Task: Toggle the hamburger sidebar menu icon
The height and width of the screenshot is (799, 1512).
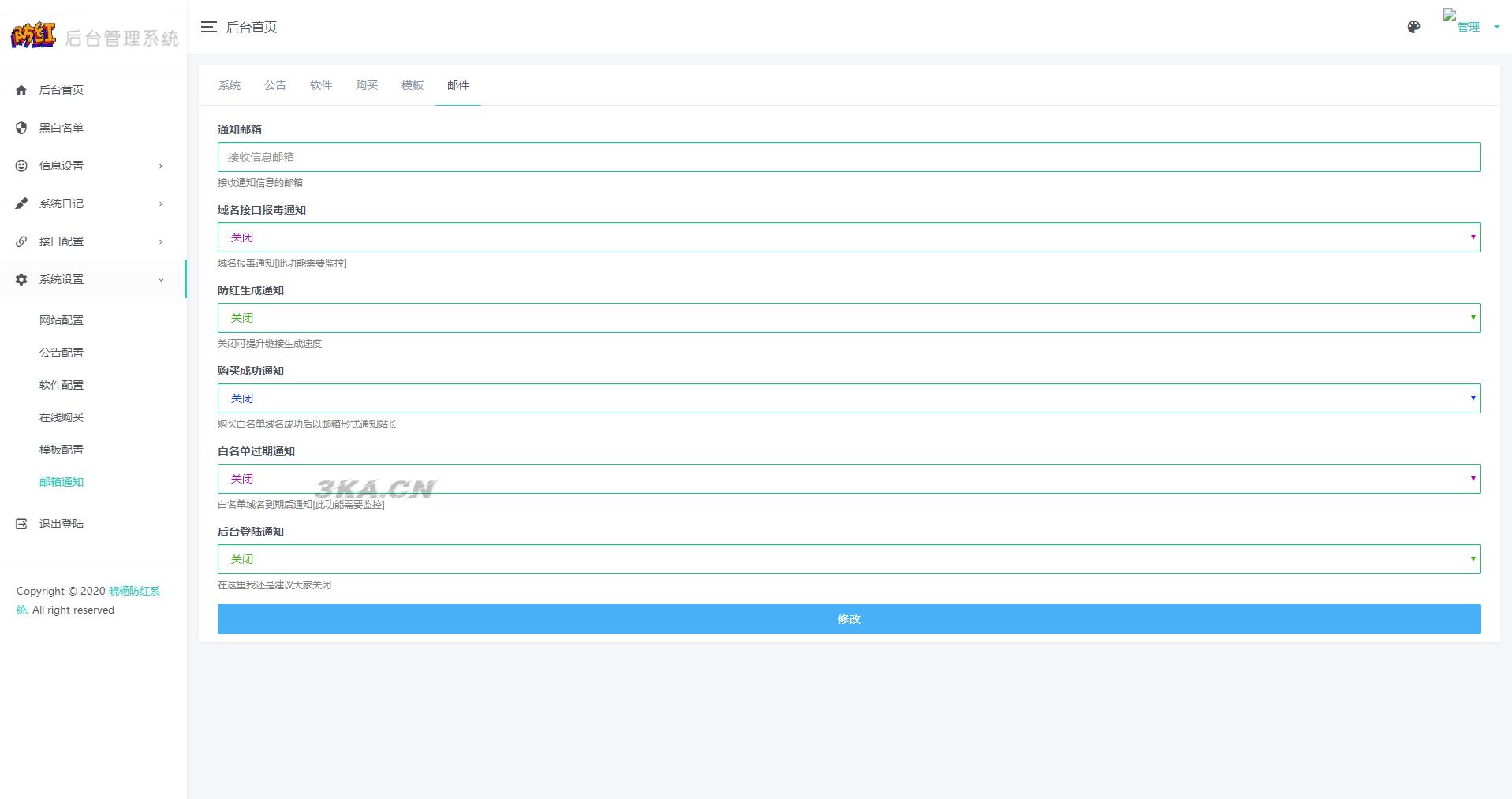Action: pyautogui.click(x=208, y=27)
